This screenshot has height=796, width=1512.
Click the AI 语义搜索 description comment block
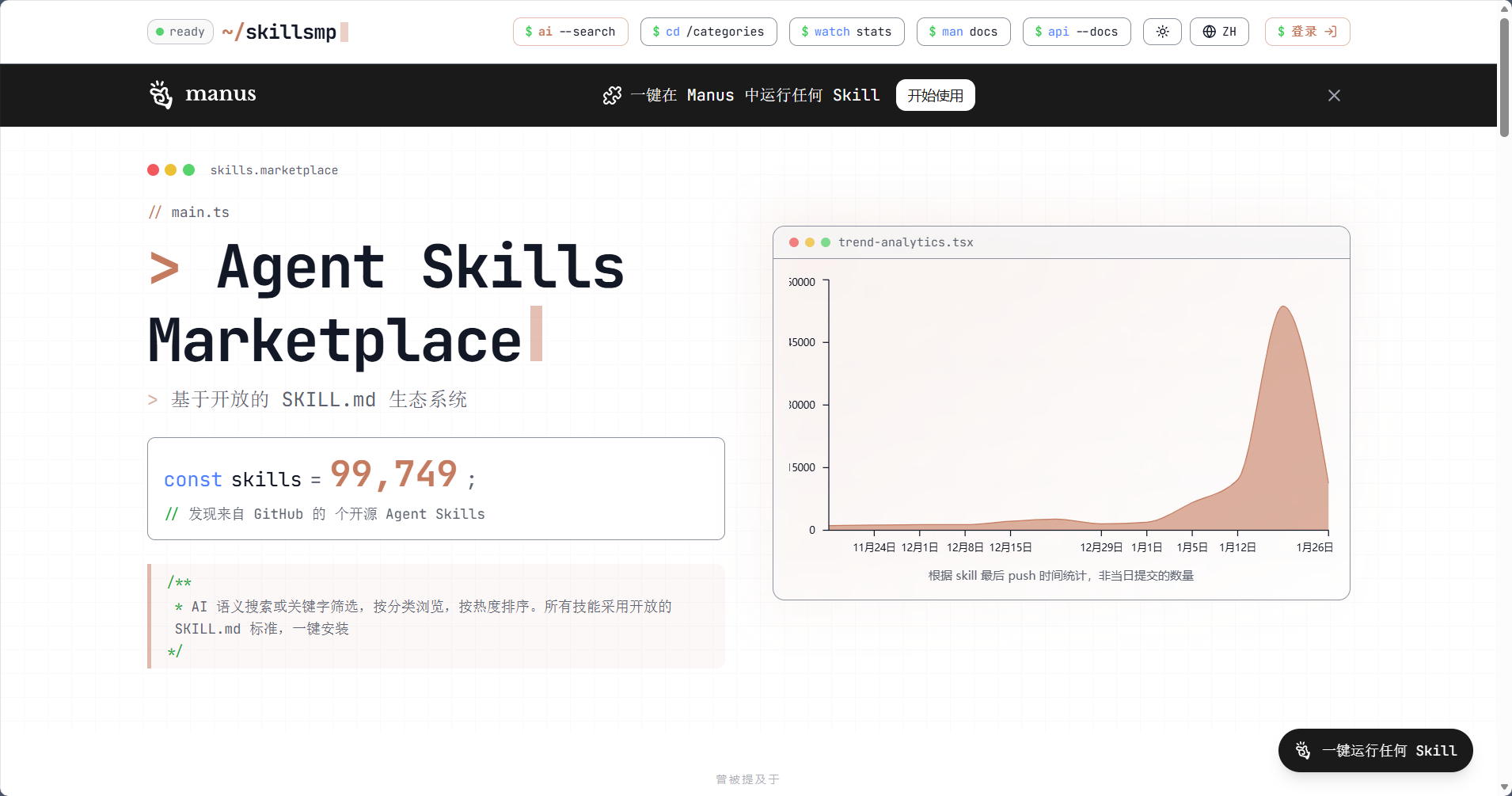point(436,616)
